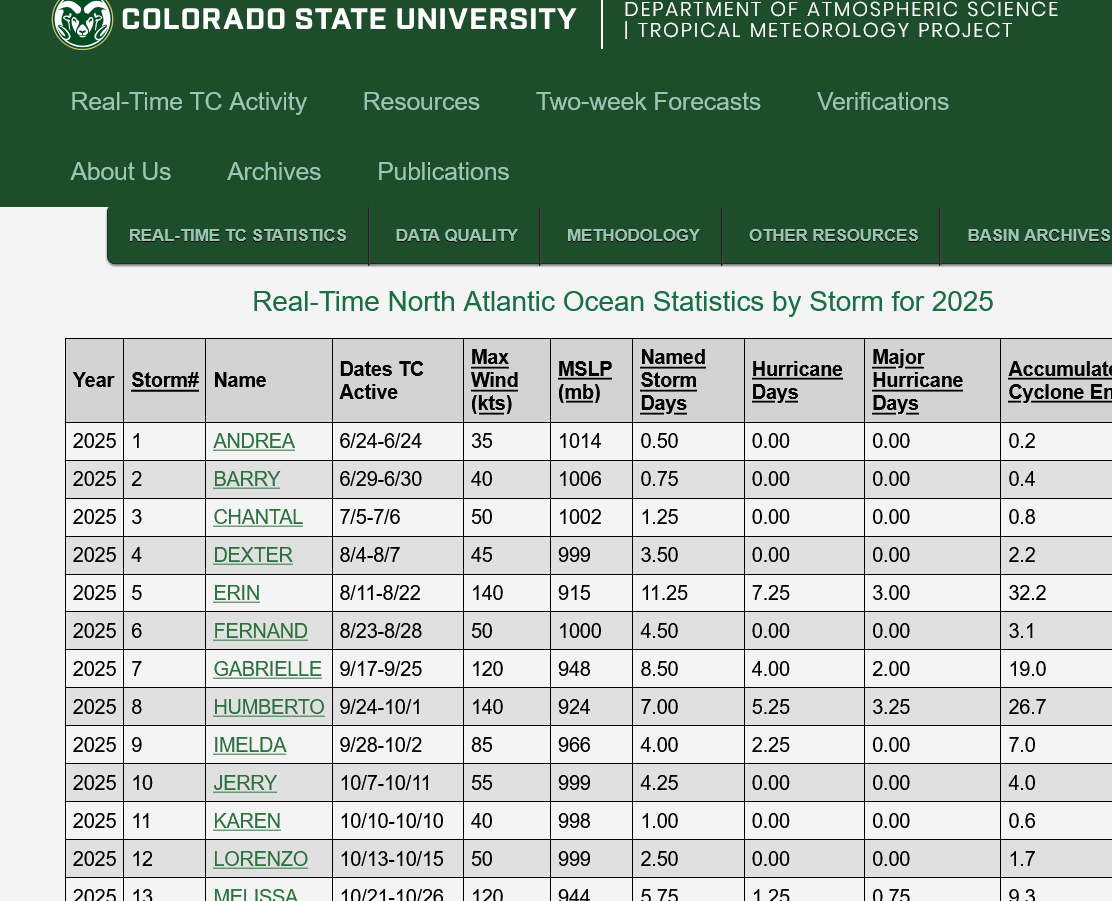The image size is (1112, 901).
Task: Click the CSU ram logo icon
Action: click(81, 21)
